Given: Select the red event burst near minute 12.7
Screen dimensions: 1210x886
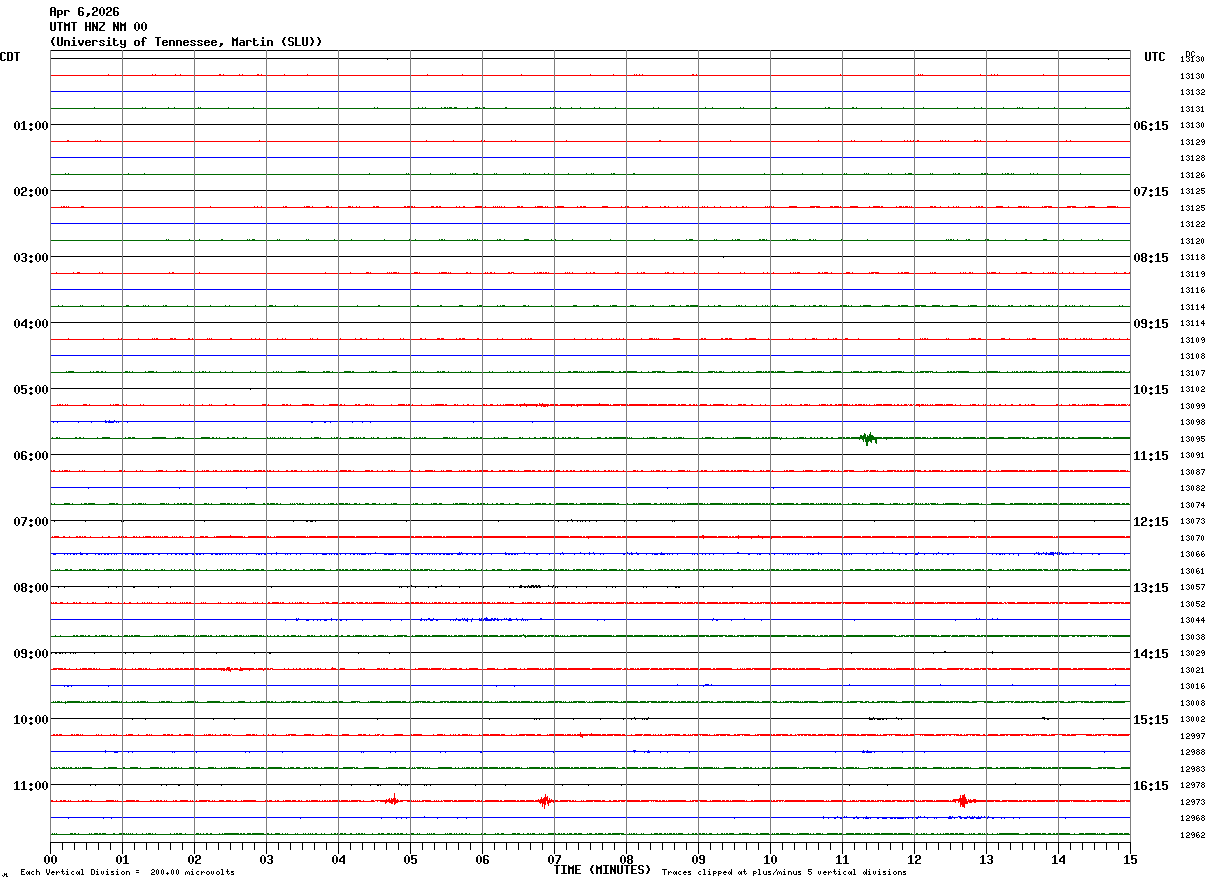Looking at the screenshot, I should coord(963,801).
